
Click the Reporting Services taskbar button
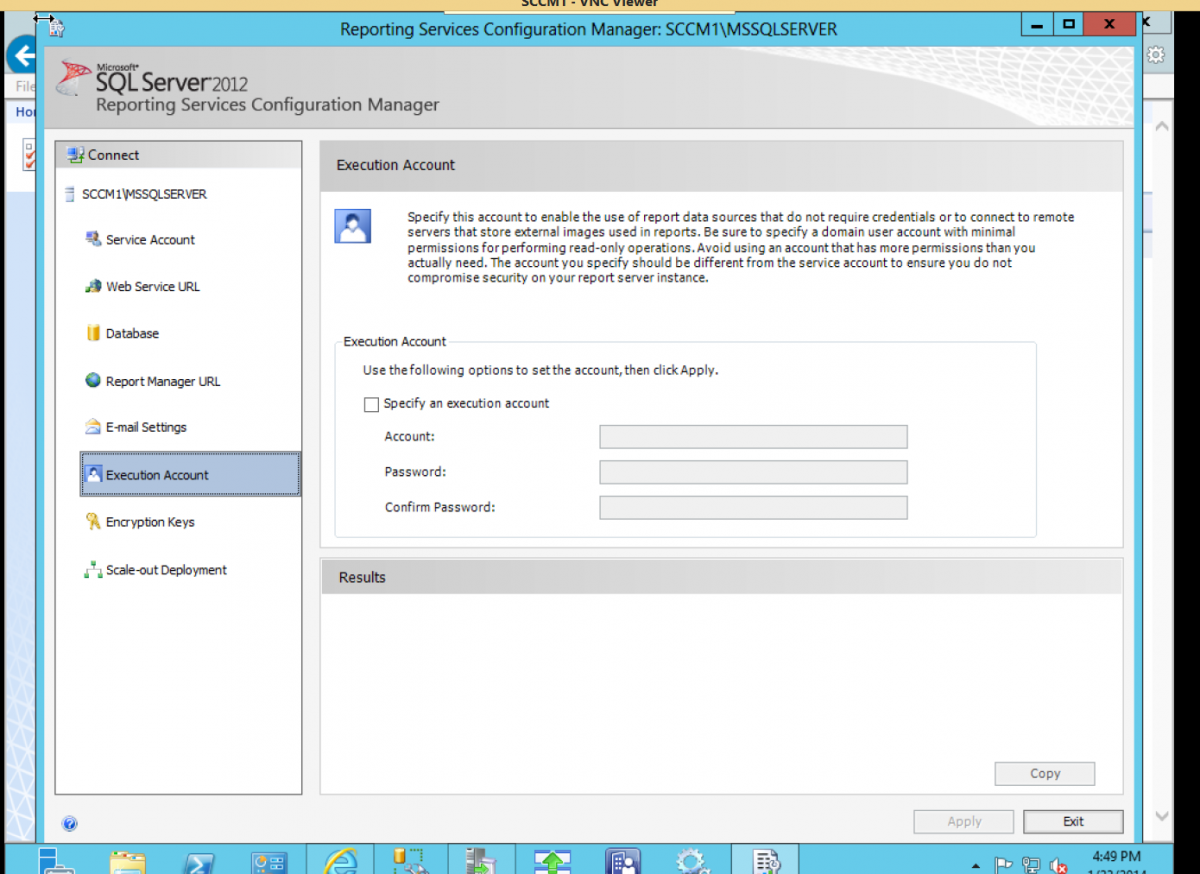click(x=766, y=861)
